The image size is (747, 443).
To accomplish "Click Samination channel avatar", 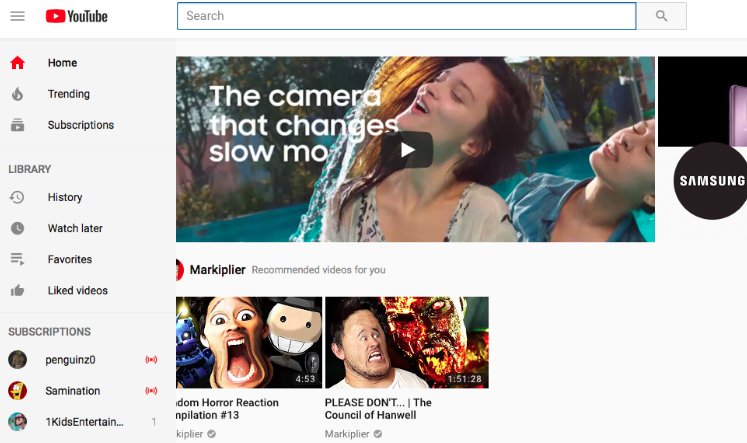I will tap(18, 391).
